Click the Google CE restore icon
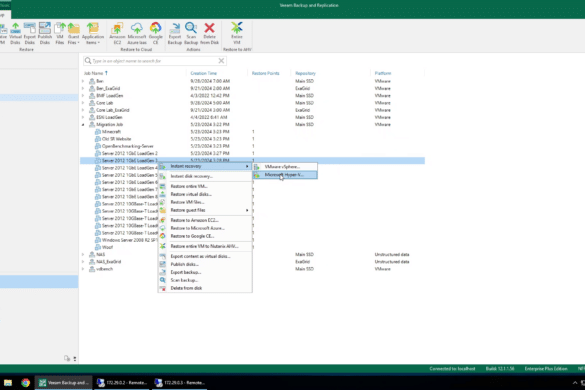 click(156, 33)
